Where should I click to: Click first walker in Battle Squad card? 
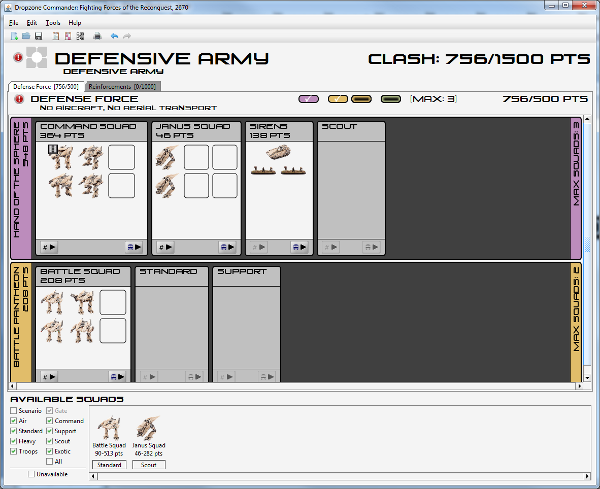pos(52,302)
